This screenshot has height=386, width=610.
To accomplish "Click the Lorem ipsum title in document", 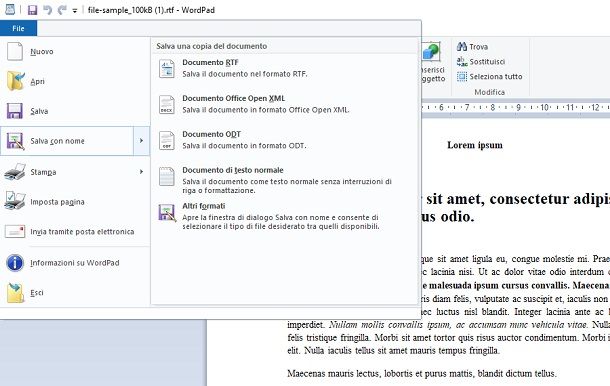I will (475, 145).
